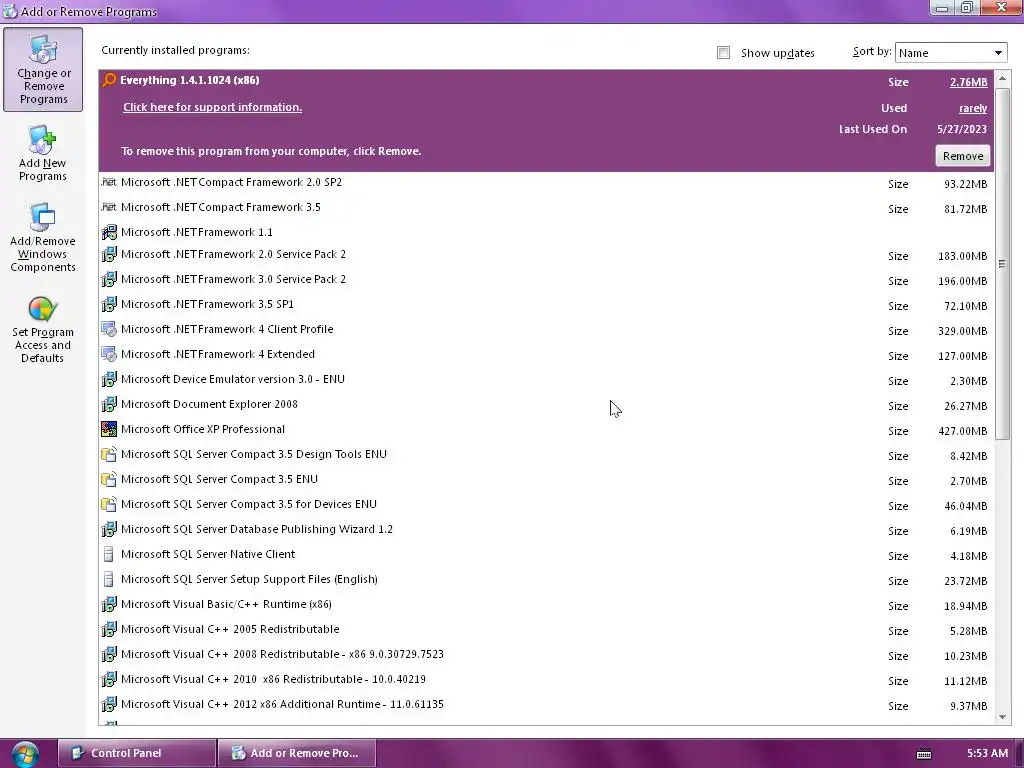Select Microsoft .NET Framework 3.5 SP1 entry
This screenshot has width=1024, height=768.
(x=546, y=305)
